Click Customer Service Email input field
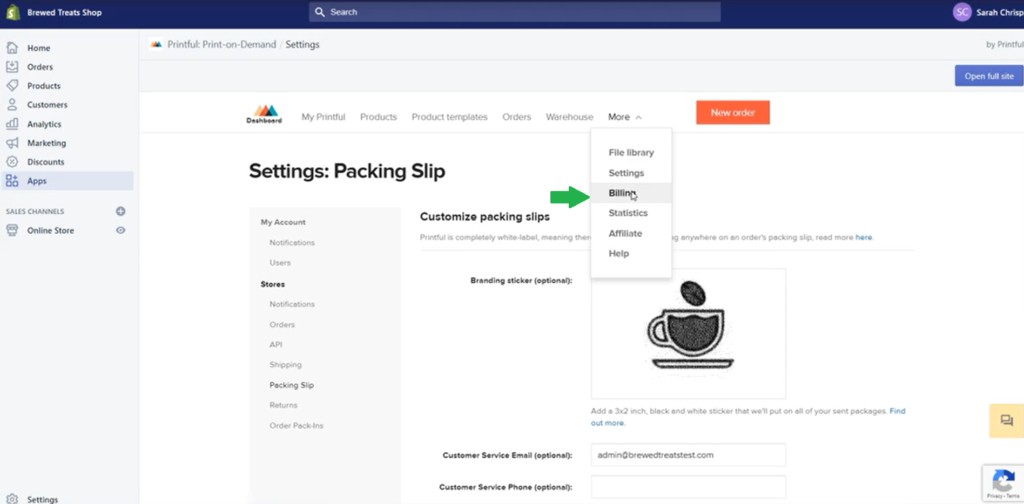Screen dimensions: 1024x504 pos(688,455)
